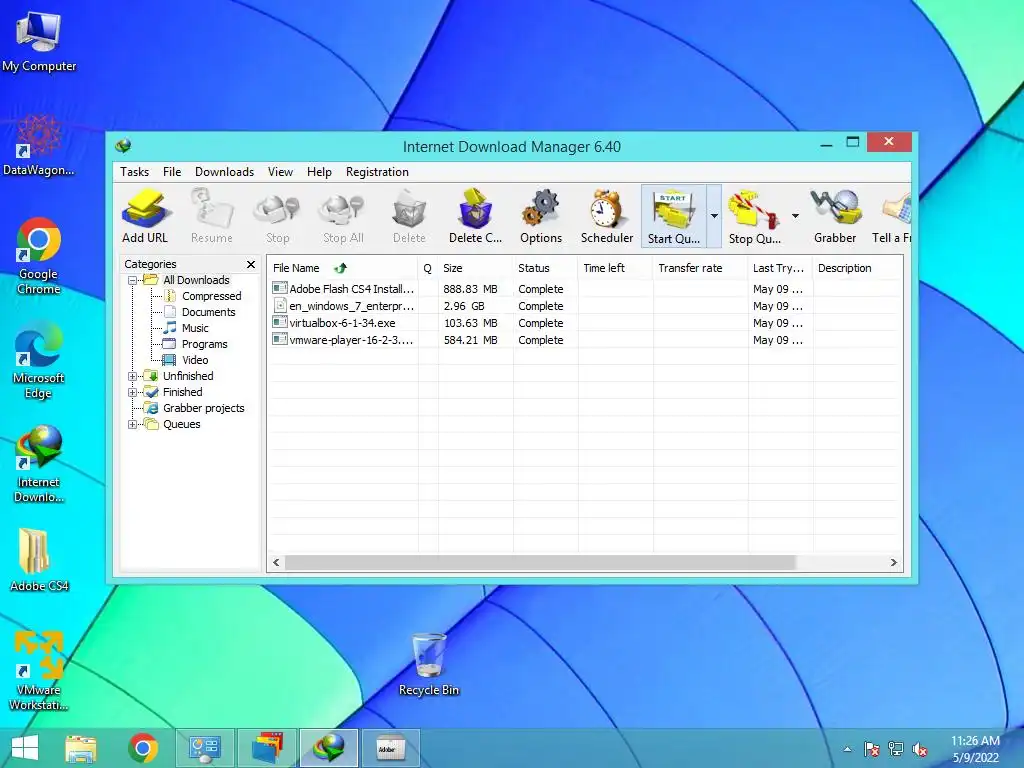The height and width of the screenshot is (768, 1024).
Task: Click the muted volume tray icon
Action: coord(920,749)
